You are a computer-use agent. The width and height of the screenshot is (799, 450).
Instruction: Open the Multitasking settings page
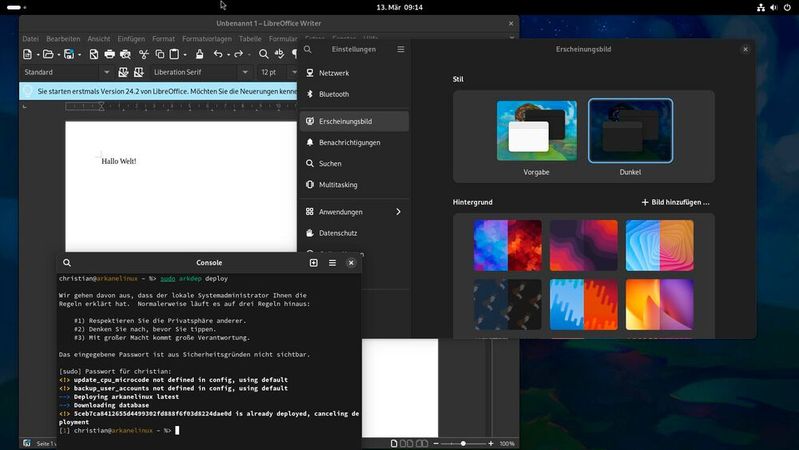tap(354, 185)
